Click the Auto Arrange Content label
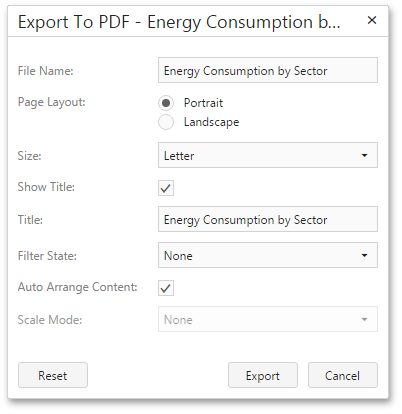 point(77,287)
